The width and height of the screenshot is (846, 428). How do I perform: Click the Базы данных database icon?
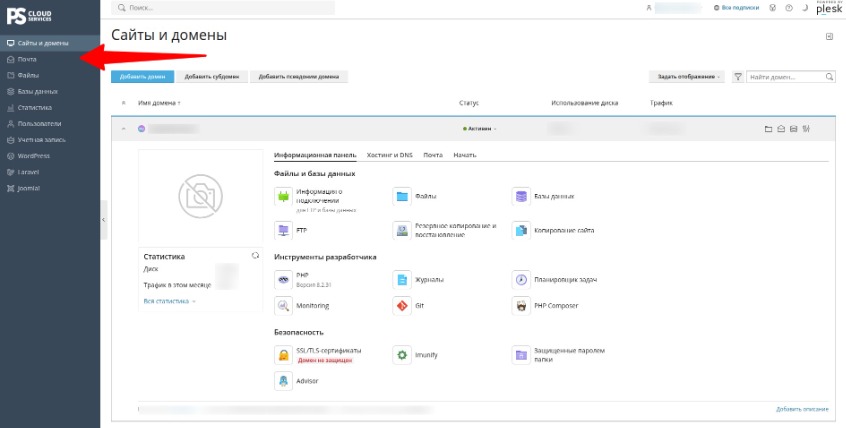pos(521,196)
